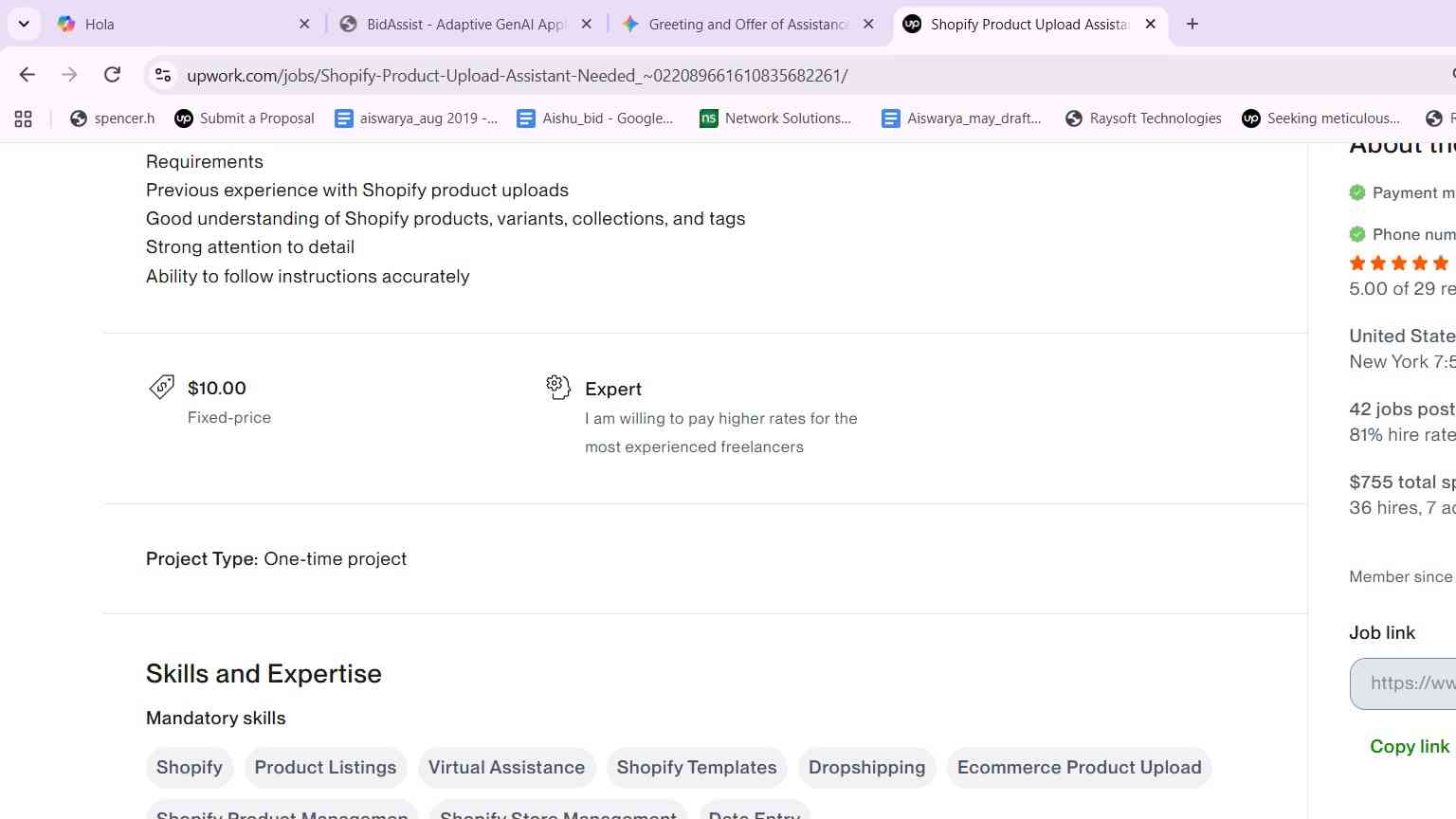Screen dimensions: 1456x819
Task: Close the Greeting and Offer of Assistance tab
Action: [x=868, y=25]
